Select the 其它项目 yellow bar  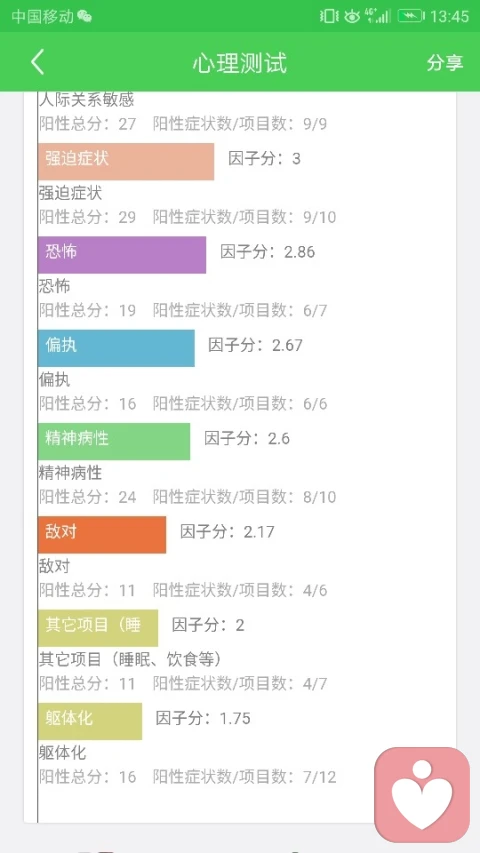98,628
